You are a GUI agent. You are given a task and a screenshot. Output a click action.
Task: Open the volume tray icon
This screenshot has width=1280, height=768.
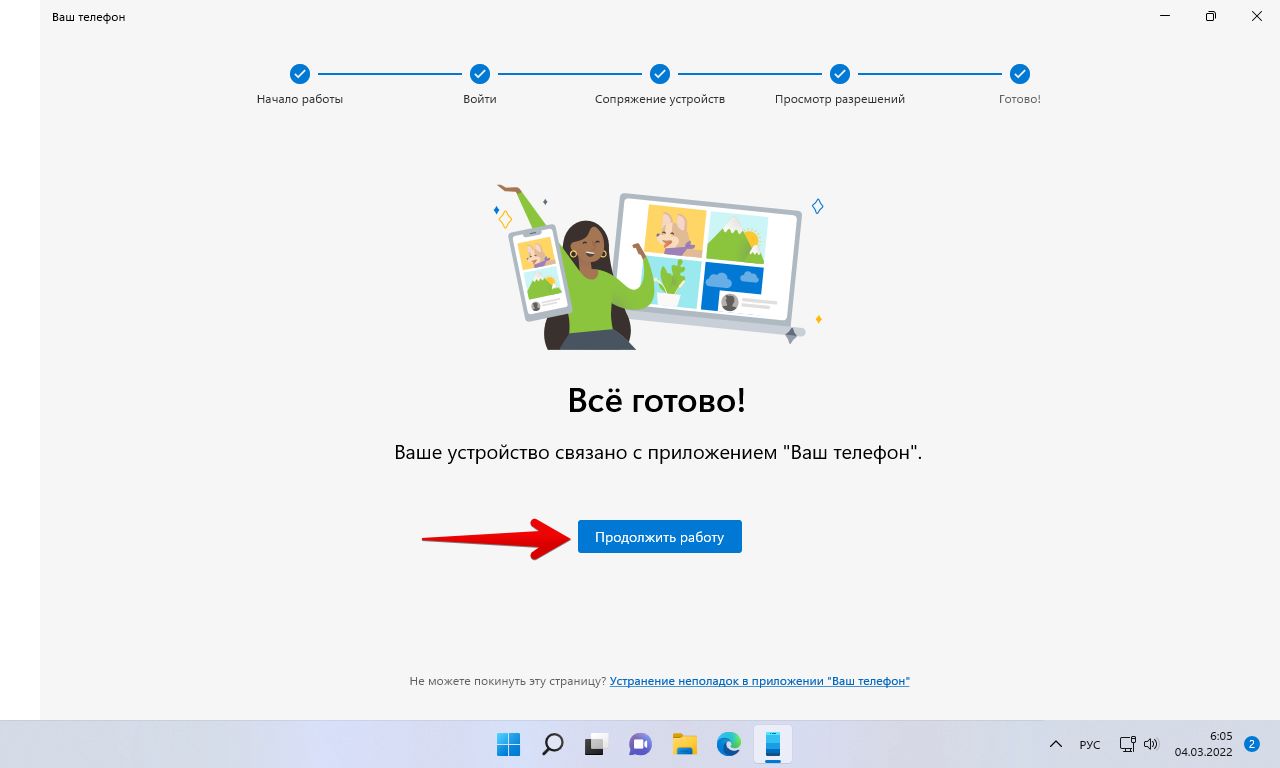point(1151,744)
